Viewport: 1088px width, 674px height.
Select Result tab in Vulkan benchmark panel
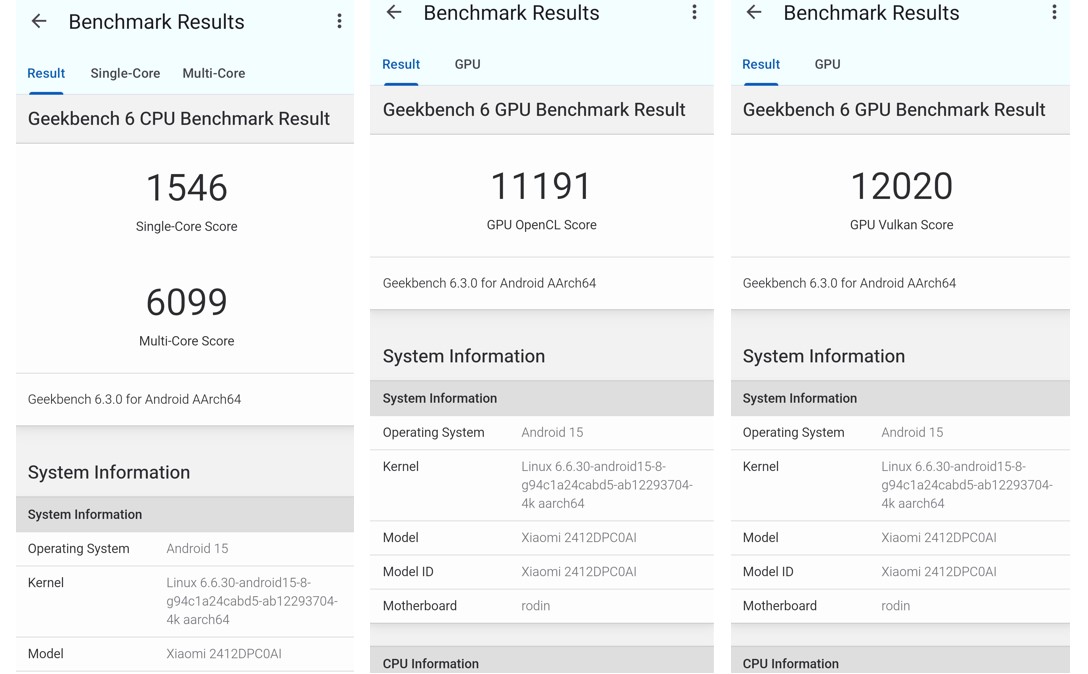pyautogui.click(x=761, y=65)
